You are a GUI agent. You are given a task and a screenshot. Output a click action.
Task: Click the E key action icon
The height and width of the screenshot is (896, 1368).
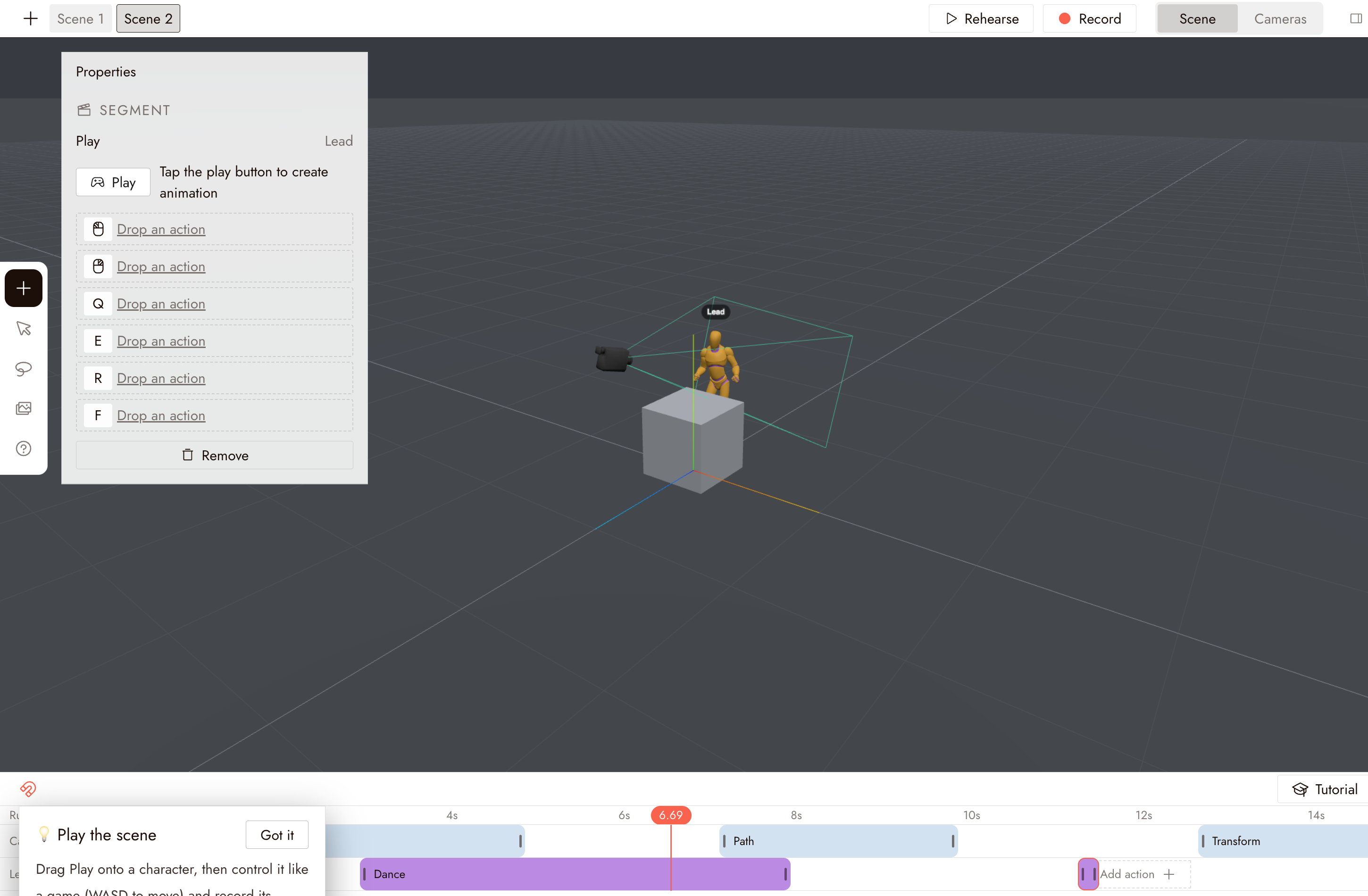(x=98, y=341)
